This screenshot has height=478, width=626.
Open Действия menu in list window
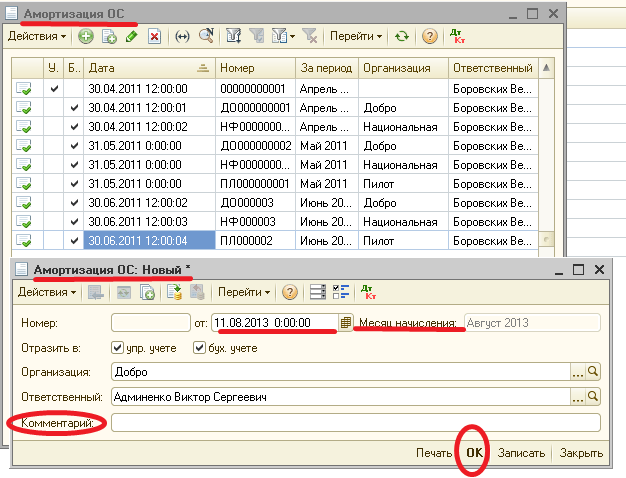click(x=37, y=36)
